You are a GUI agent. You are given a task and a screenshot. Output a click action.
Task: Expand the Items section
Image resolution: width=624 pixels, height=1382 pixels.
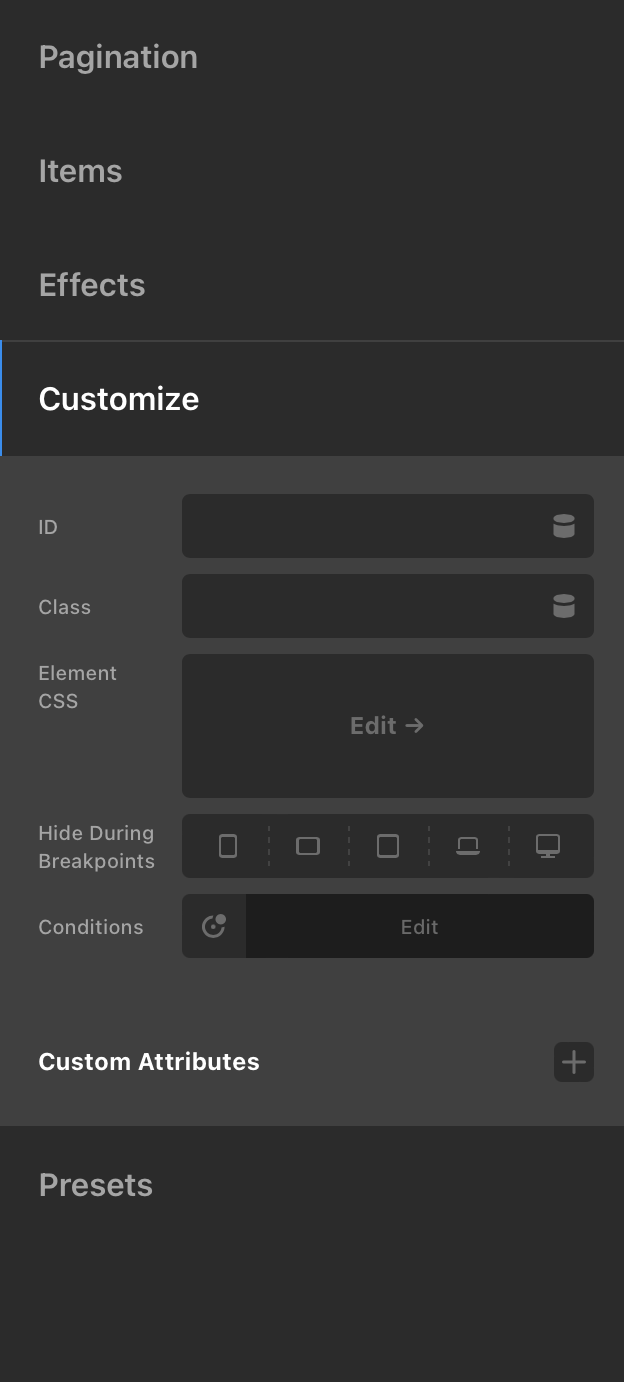(x=80, y=171)
